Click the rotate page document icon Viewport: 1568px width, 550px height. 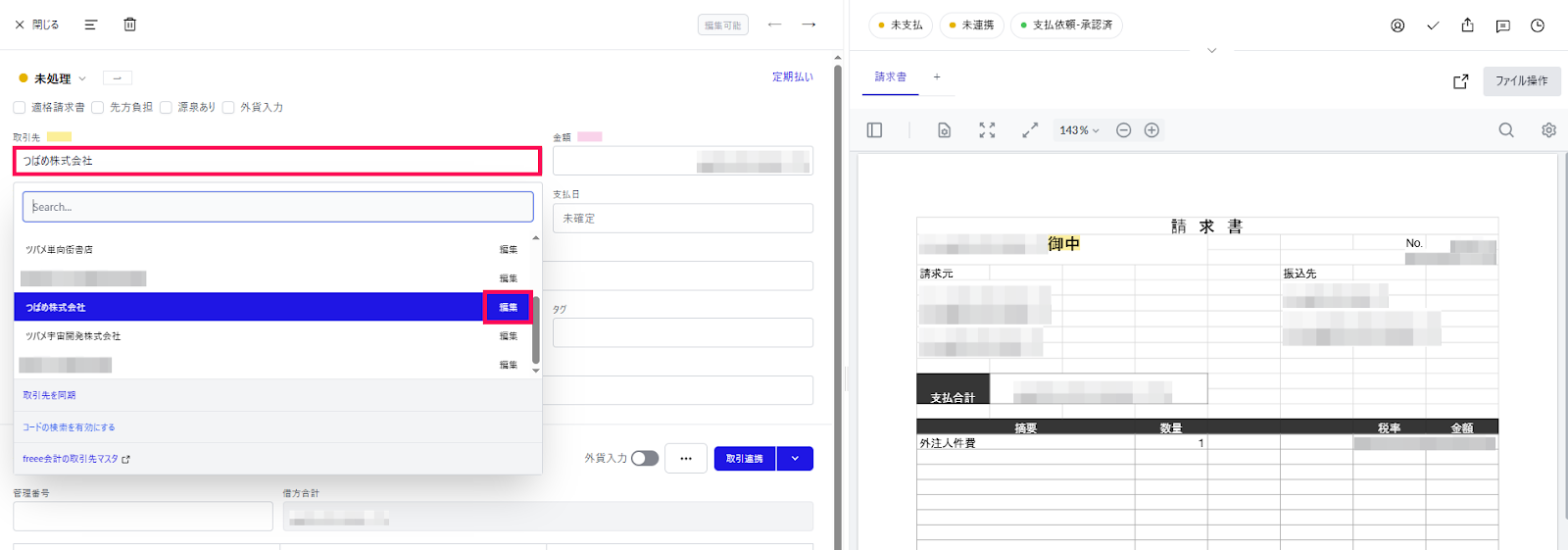point(944,130)
